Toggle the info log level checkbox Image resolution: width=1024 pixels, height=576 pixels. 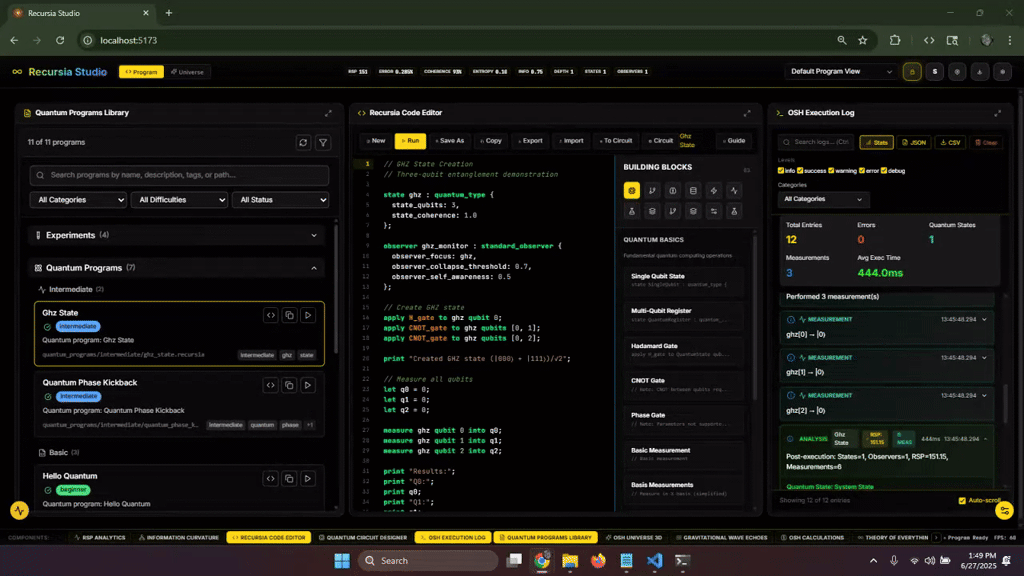coord(781,171)
